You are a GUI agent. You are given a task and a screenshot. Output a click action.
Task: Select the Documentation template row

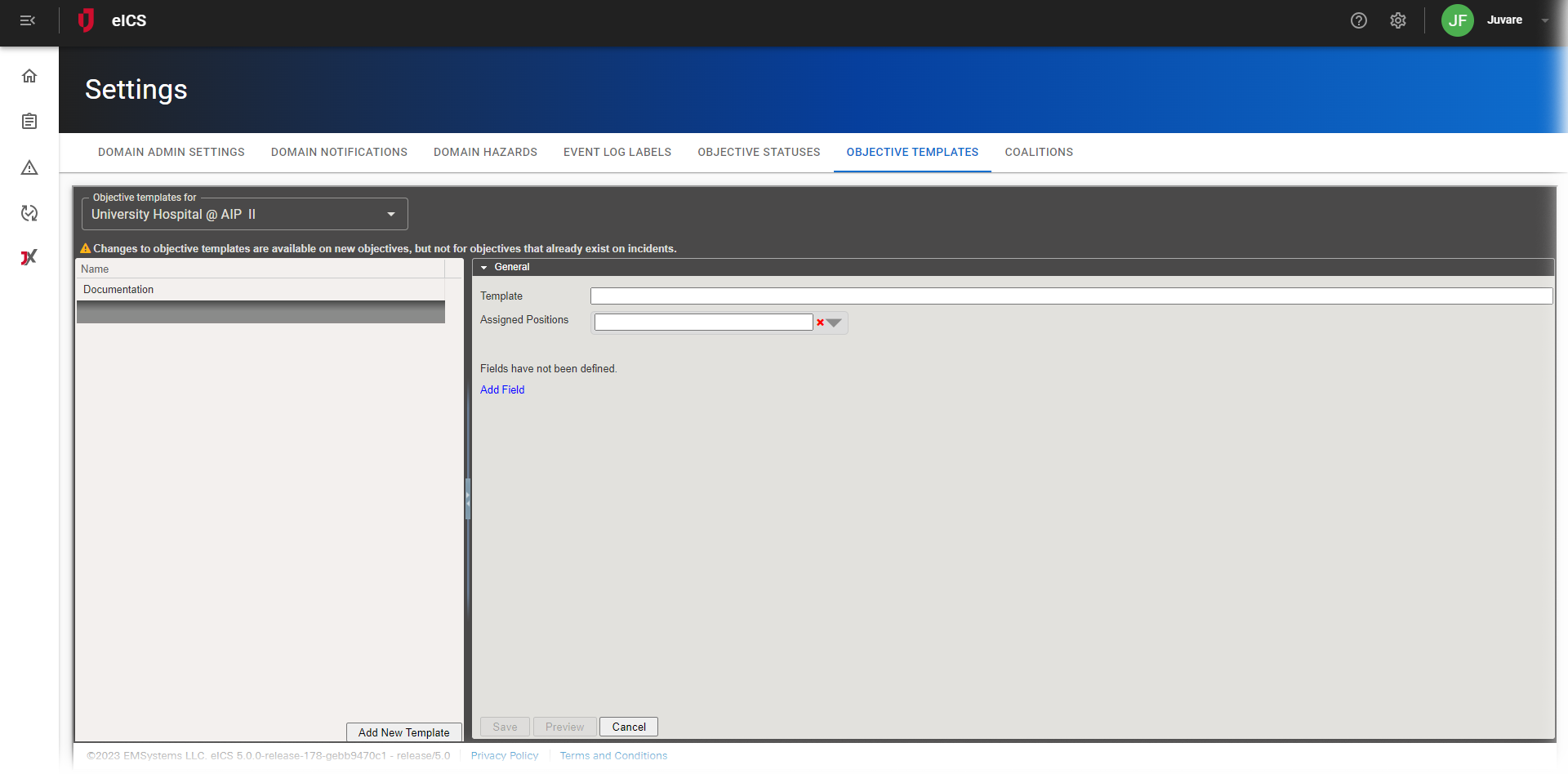pos(118,289)
